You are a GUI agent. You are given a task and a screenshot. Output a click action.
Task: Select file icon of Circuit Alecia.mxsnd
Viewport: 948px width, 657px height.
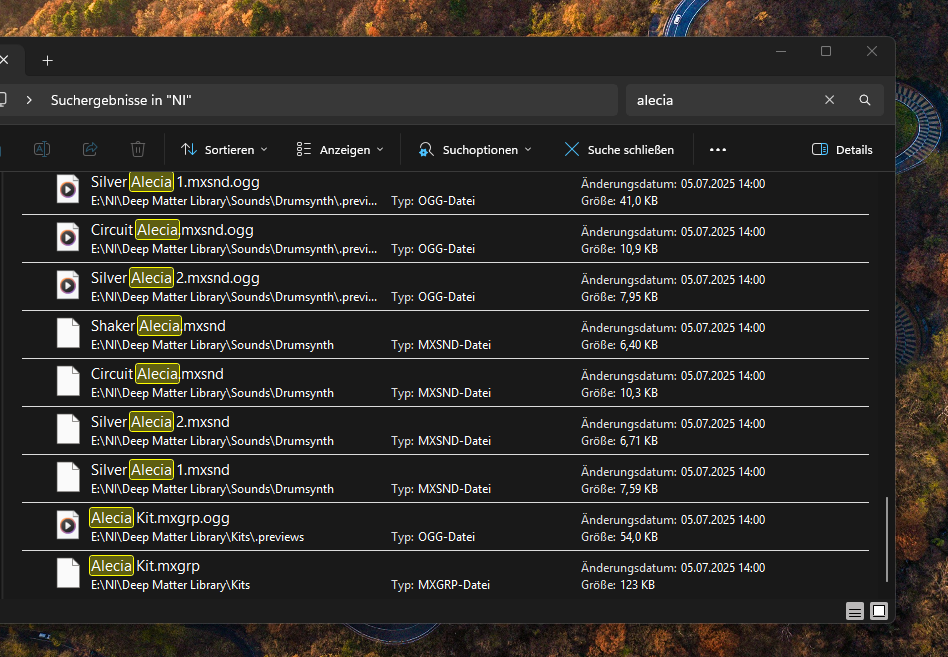point(68,381)
